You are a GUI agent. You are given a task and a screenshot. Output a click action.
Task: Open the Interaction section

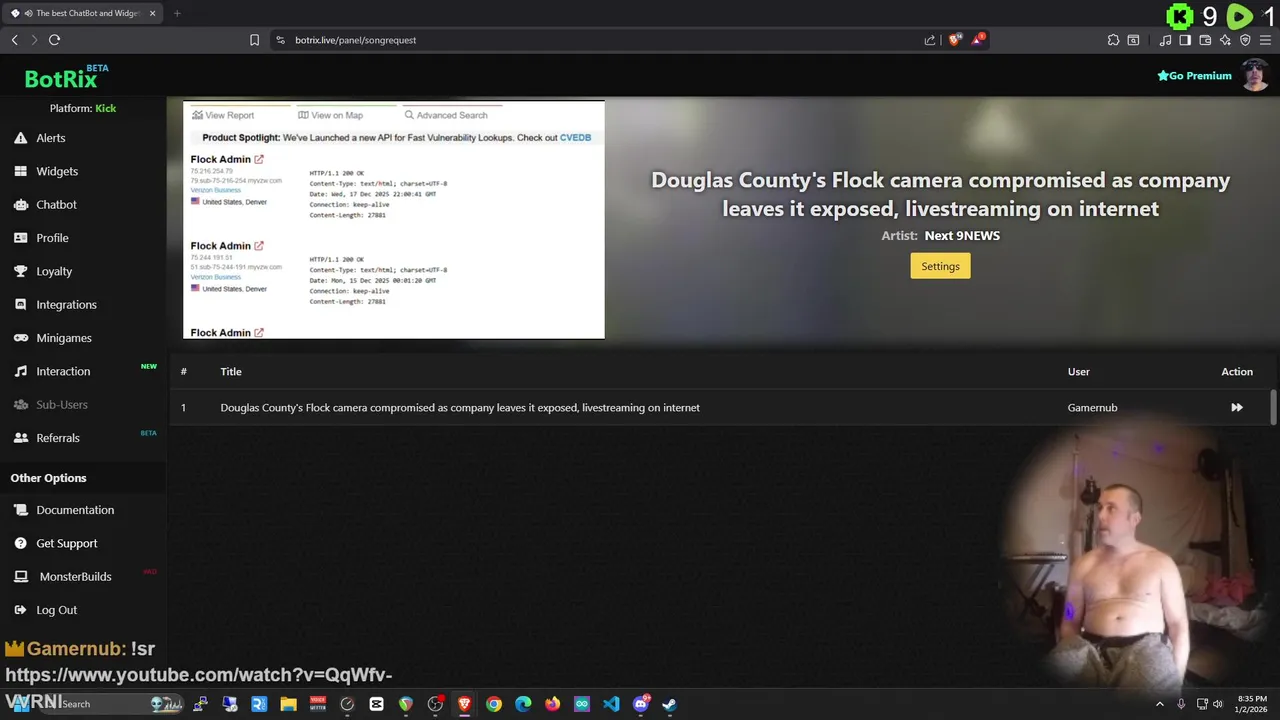(63, 371)
